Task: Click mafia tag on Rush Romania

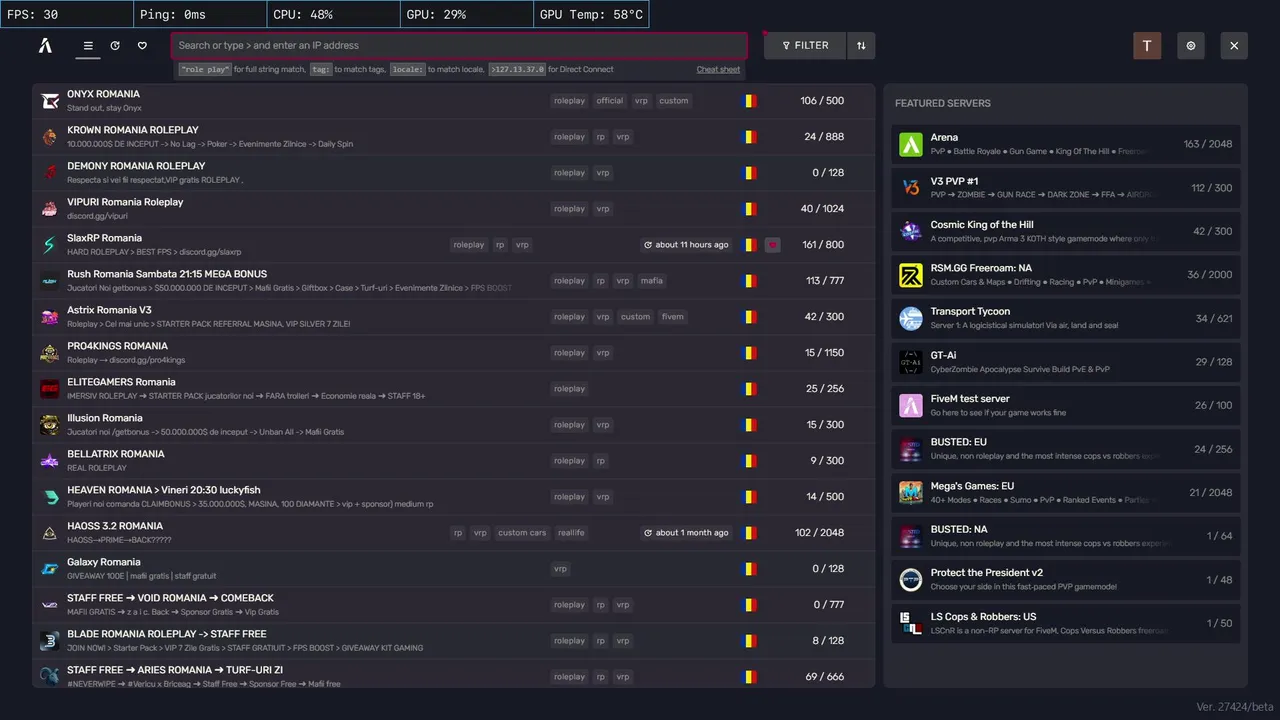Action: click(652, 281)
